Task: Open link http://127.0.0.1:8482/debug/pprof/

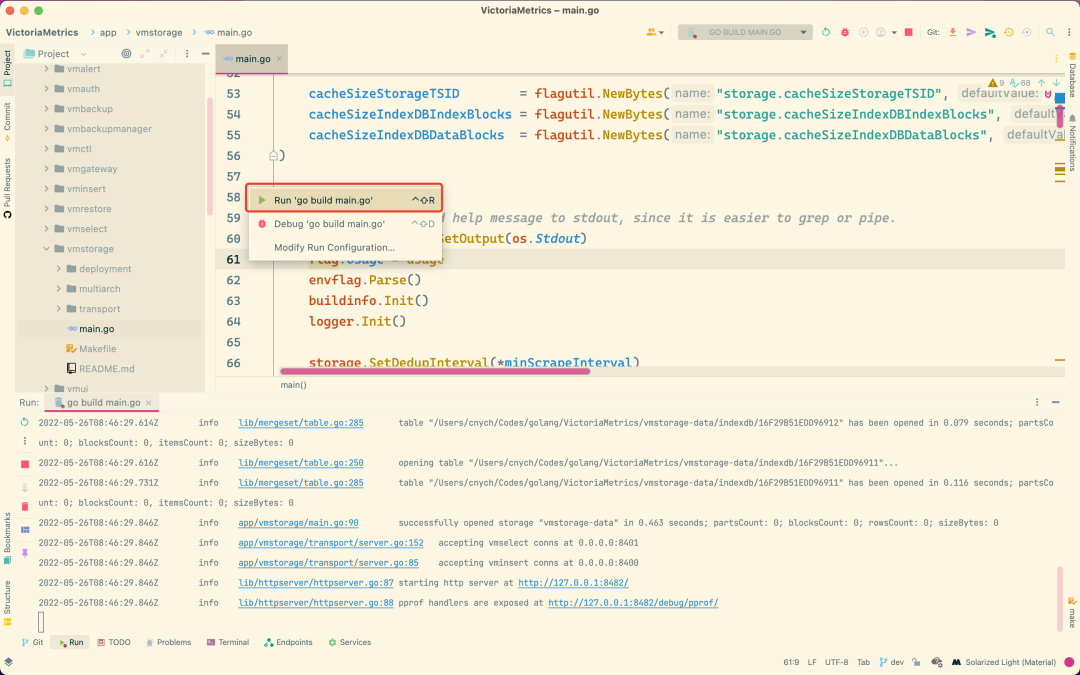Action: tap(632, 603)
